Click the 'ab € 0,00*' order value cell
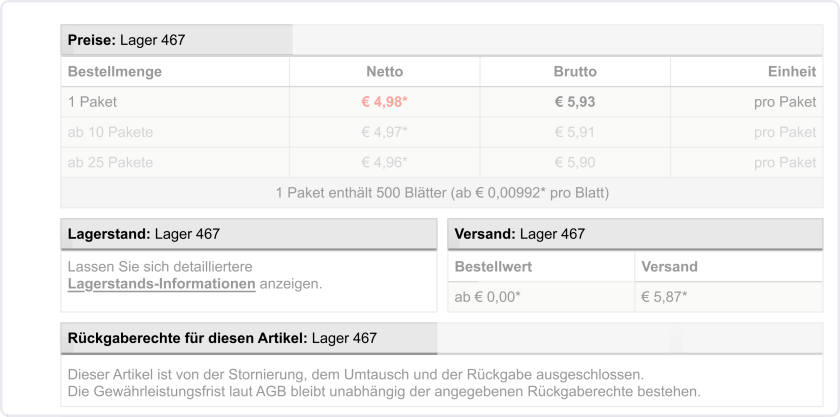The image size is (840, 417). [x=487, y=296]
